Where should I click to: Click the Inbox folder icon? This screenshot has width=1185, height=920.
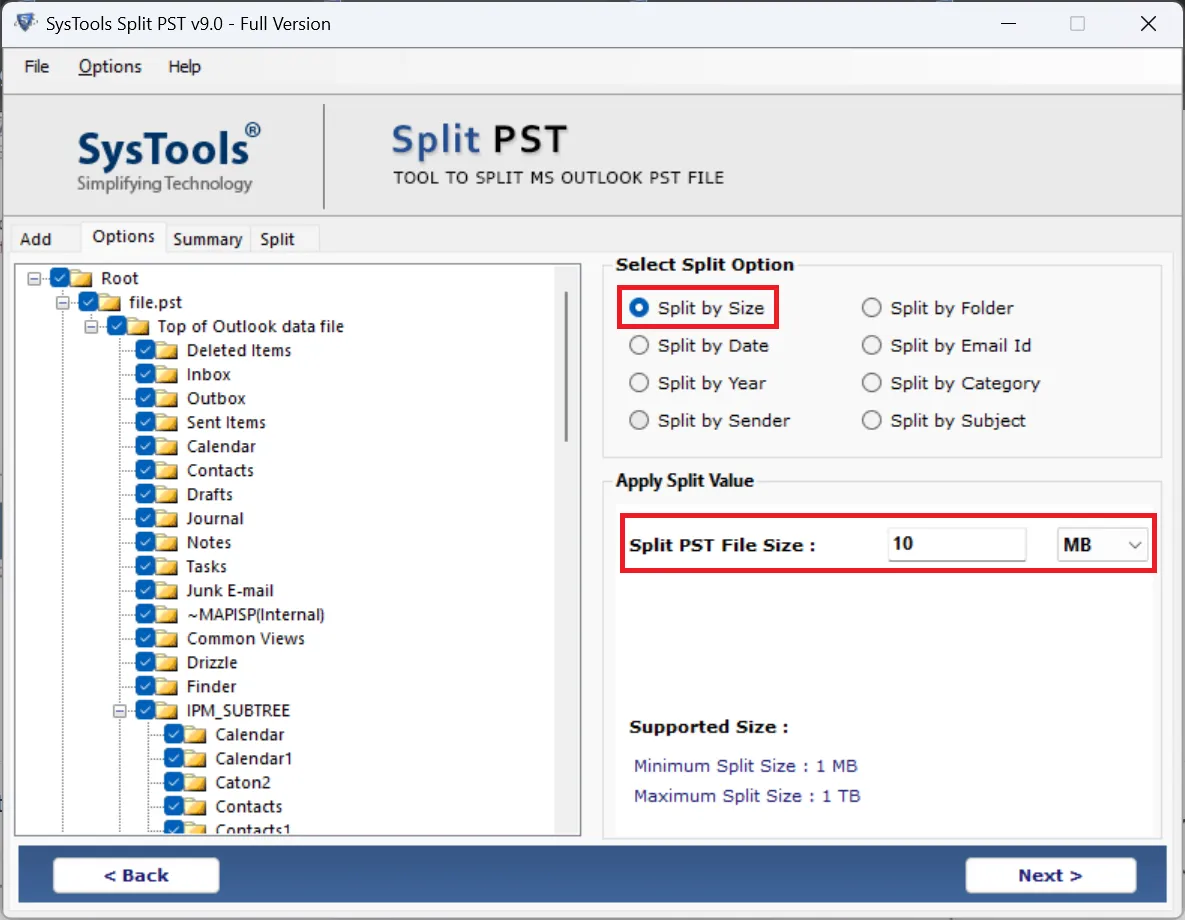pyautogui.click(x=166, y=375)
